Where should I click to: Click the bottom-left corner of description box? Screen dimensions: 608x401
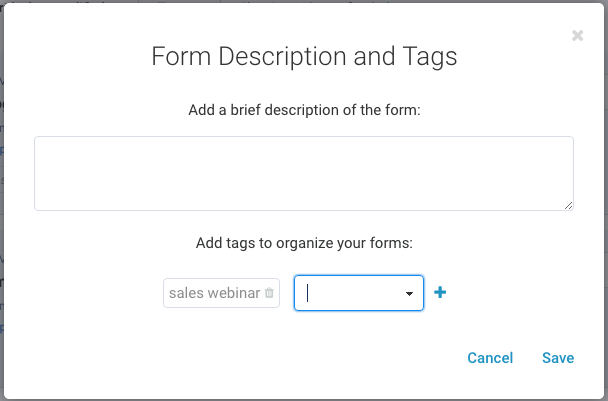[x=38, y=206]
